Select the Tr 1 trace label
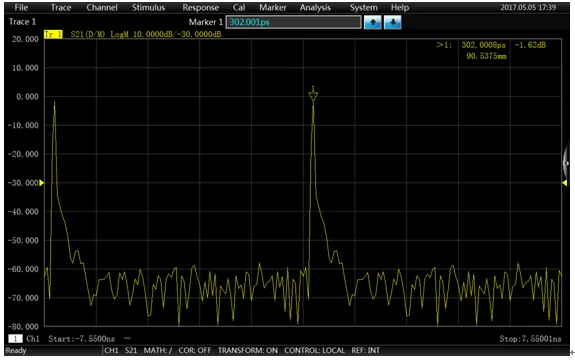The height and width of the screenshot is (363, 575). pos(53,34)
